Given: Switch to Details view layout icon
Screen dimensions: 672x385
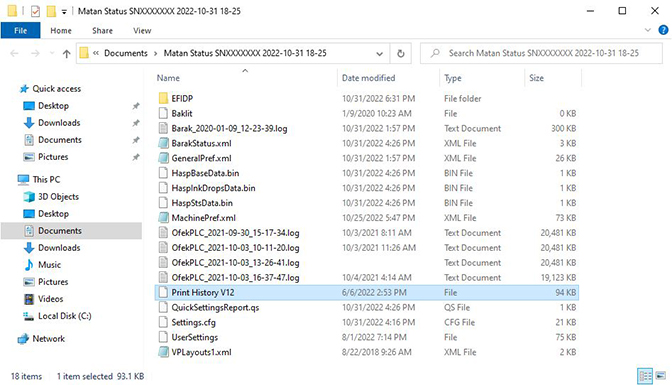Looking at the screenshot, I should pos(645,376).
